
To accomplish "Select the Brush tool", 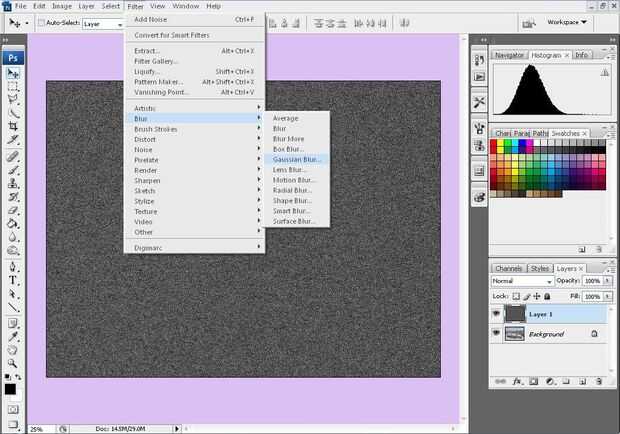I will pyautogui.click(x=13, y=170).
